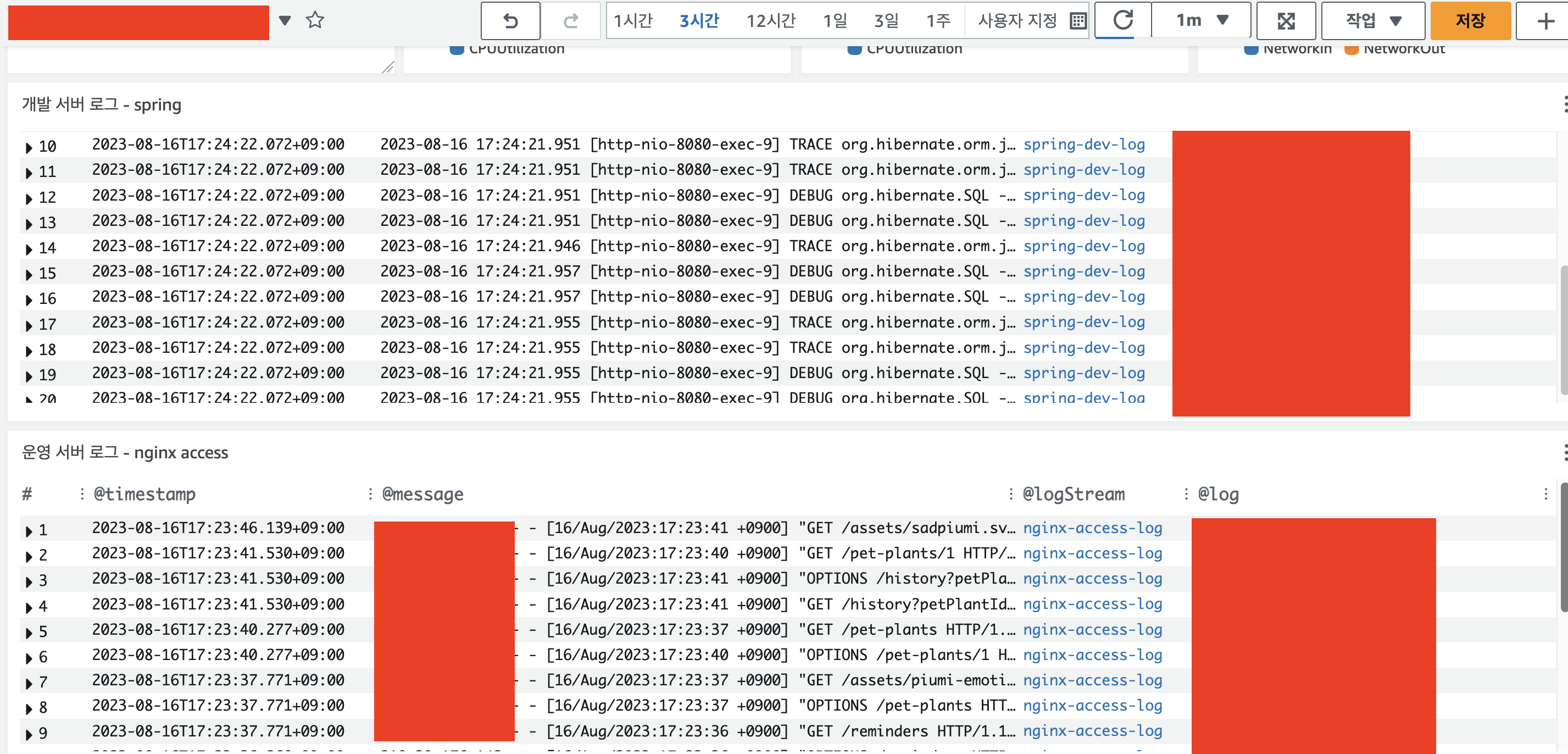This screenshot has height=754, width=1568.
Task: Open the dashboard name dropdown arrow
Action: (284, 20)
